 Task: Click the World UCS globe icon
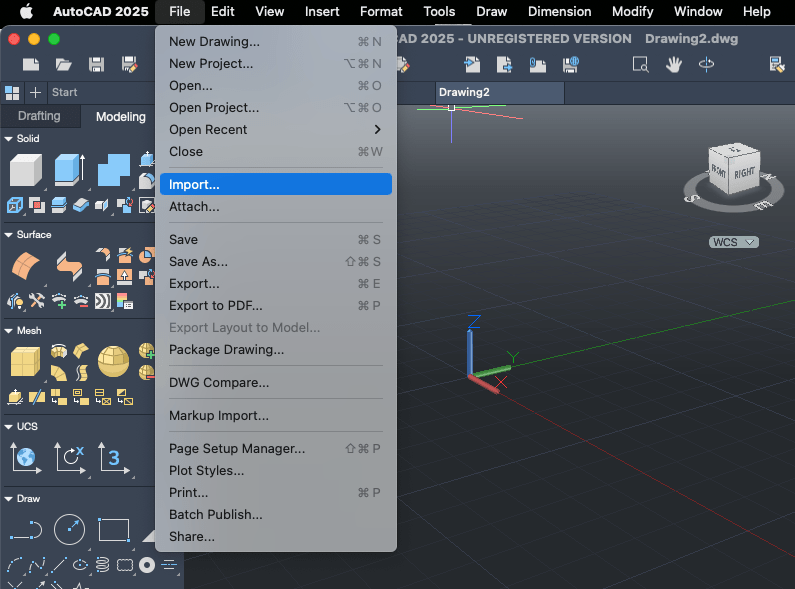tap(25, 458)
